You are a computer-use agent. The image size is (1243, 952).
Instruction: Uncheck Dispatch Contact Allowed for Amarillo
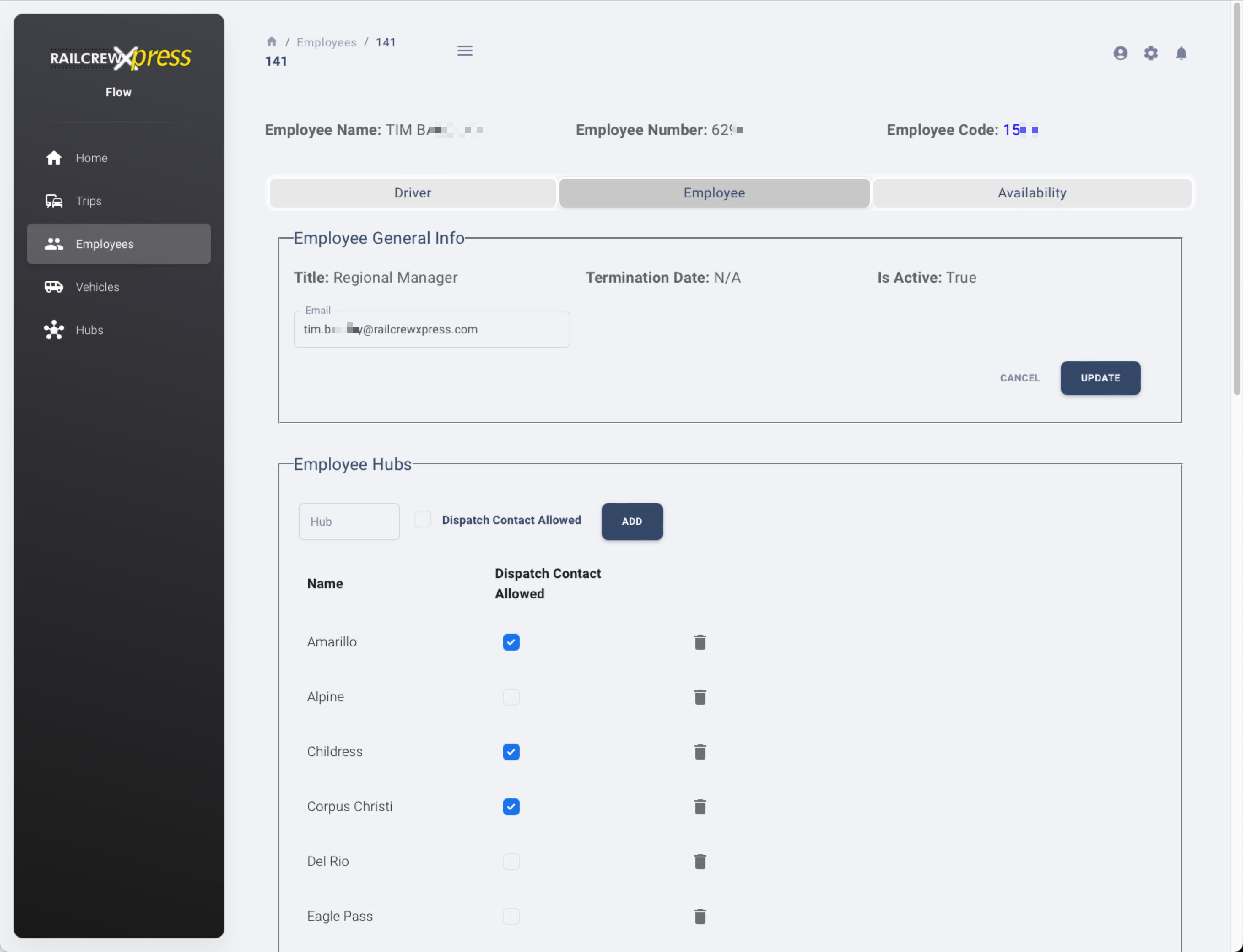[511, 642]
